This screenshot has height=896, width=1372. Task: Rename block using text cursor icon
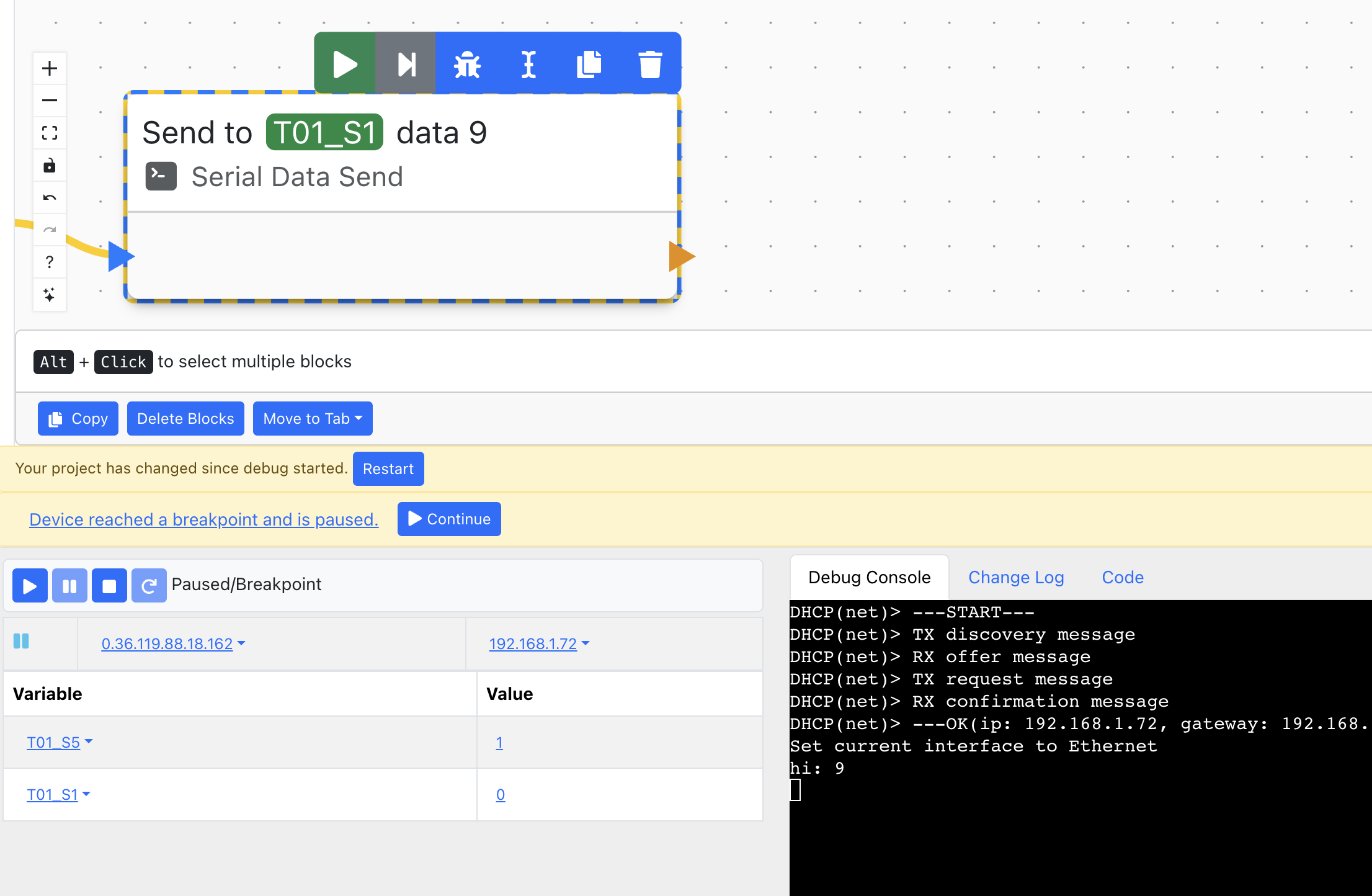(528, 63)
